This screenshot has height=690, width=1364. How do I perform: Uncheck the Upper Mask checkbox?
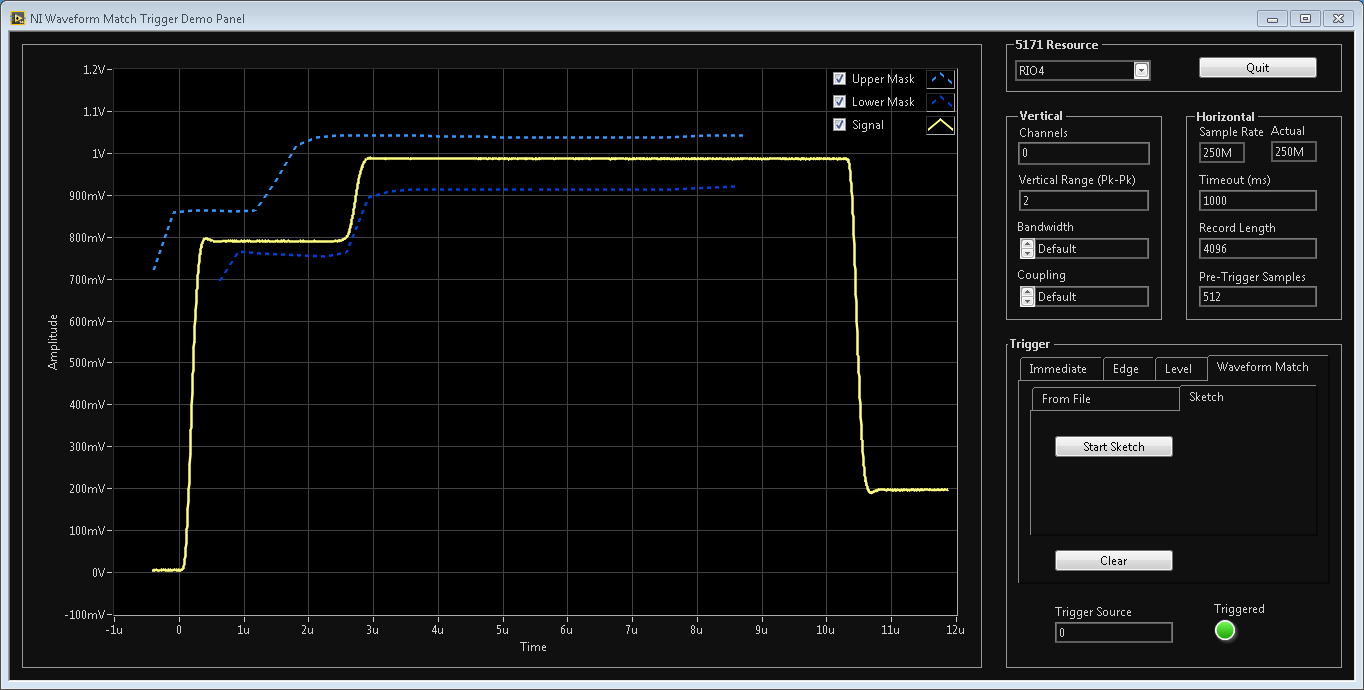(840, 79)
